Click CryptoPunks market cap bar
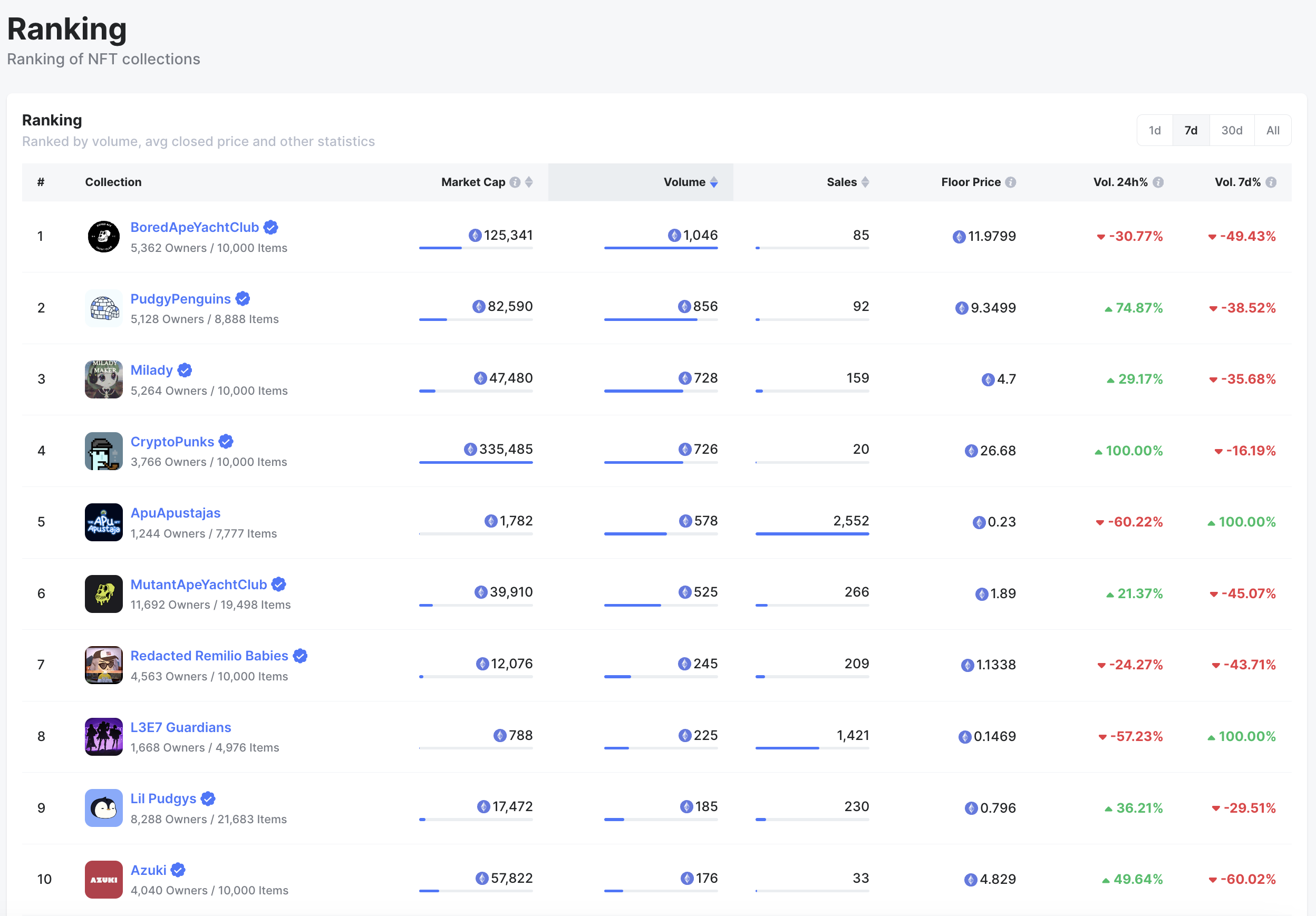1316x916 pixels. tap(476, 463)
